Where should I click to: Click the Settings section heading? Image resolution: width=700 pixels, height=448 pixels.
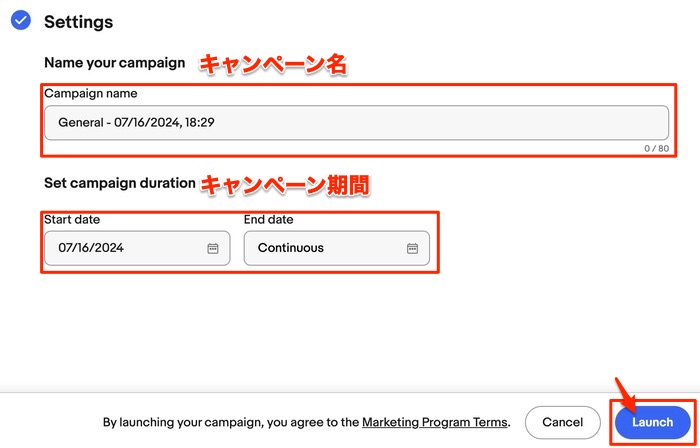tap(78, 21)
